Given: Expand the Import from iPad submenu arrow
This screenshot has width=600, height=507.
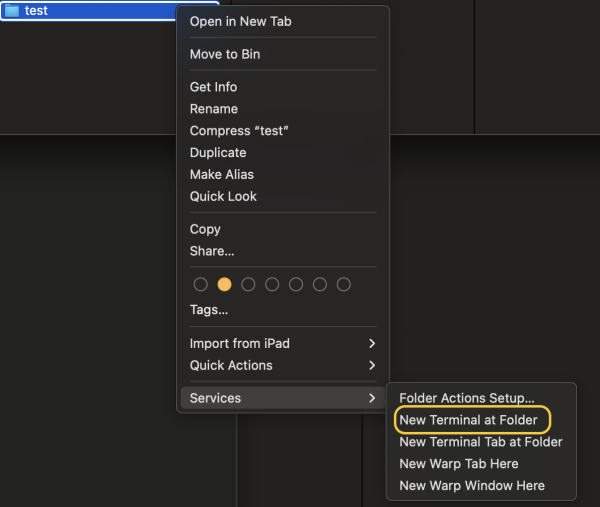Looking at the screenshot, I should point(372,344).
